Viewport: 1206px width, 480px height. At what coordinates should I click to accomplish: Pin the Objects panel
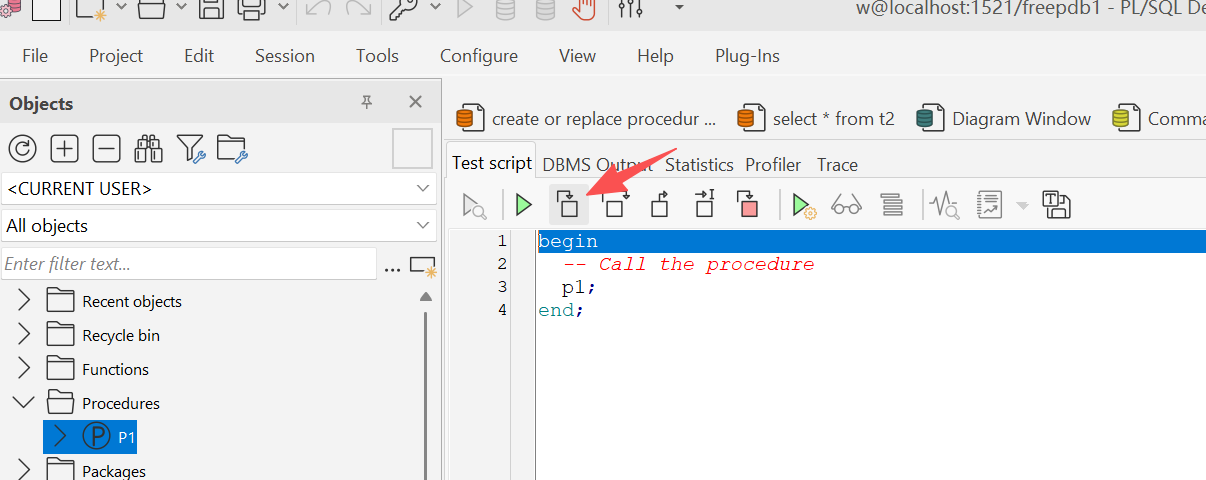(x=367, y=102)
